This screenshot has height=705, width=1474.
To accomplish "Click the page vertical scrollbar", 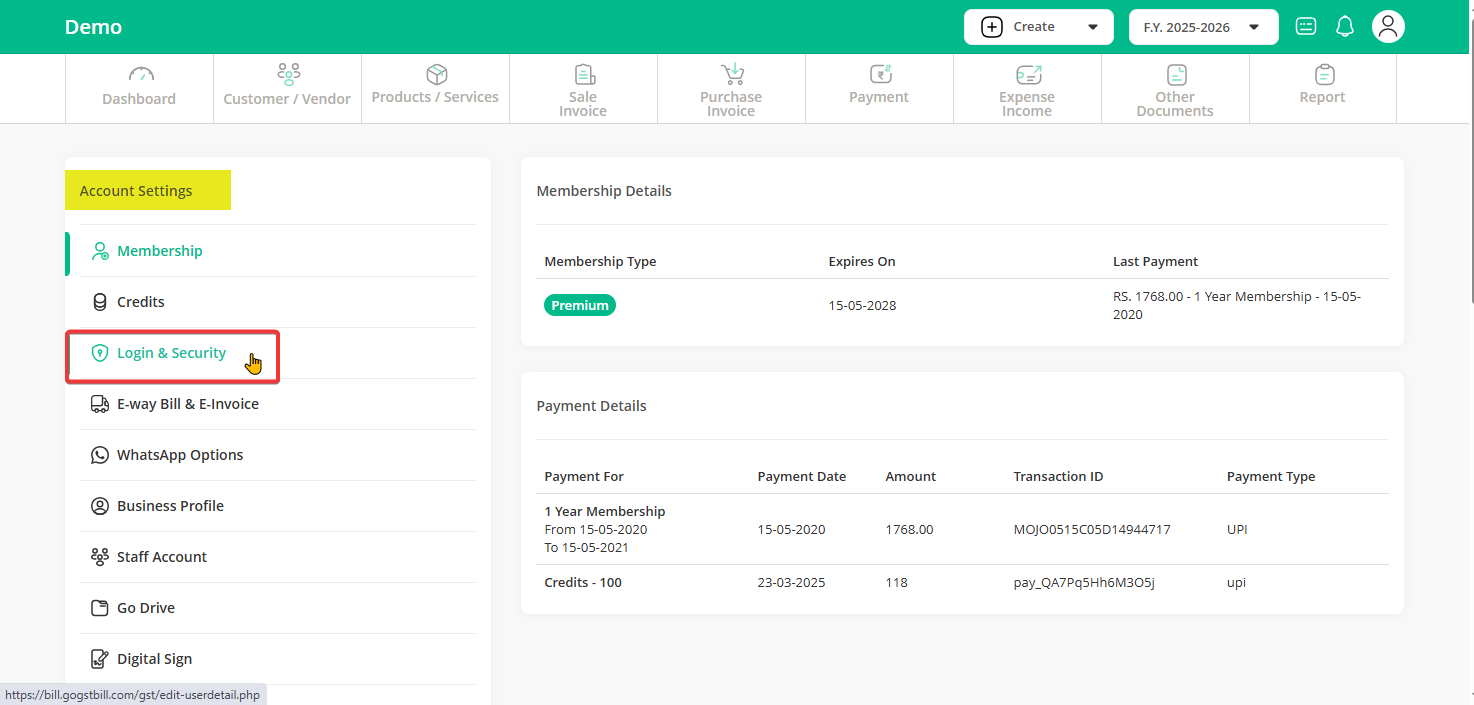I will tap(1469, 150).
